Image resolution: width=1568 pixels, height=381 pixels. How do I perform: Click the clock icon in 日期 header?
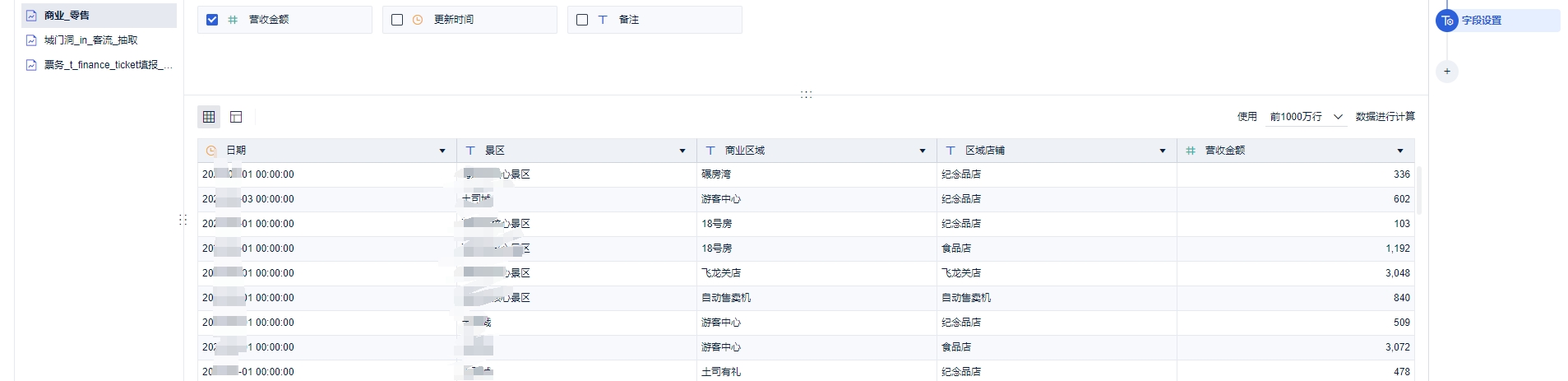point(211,151)
